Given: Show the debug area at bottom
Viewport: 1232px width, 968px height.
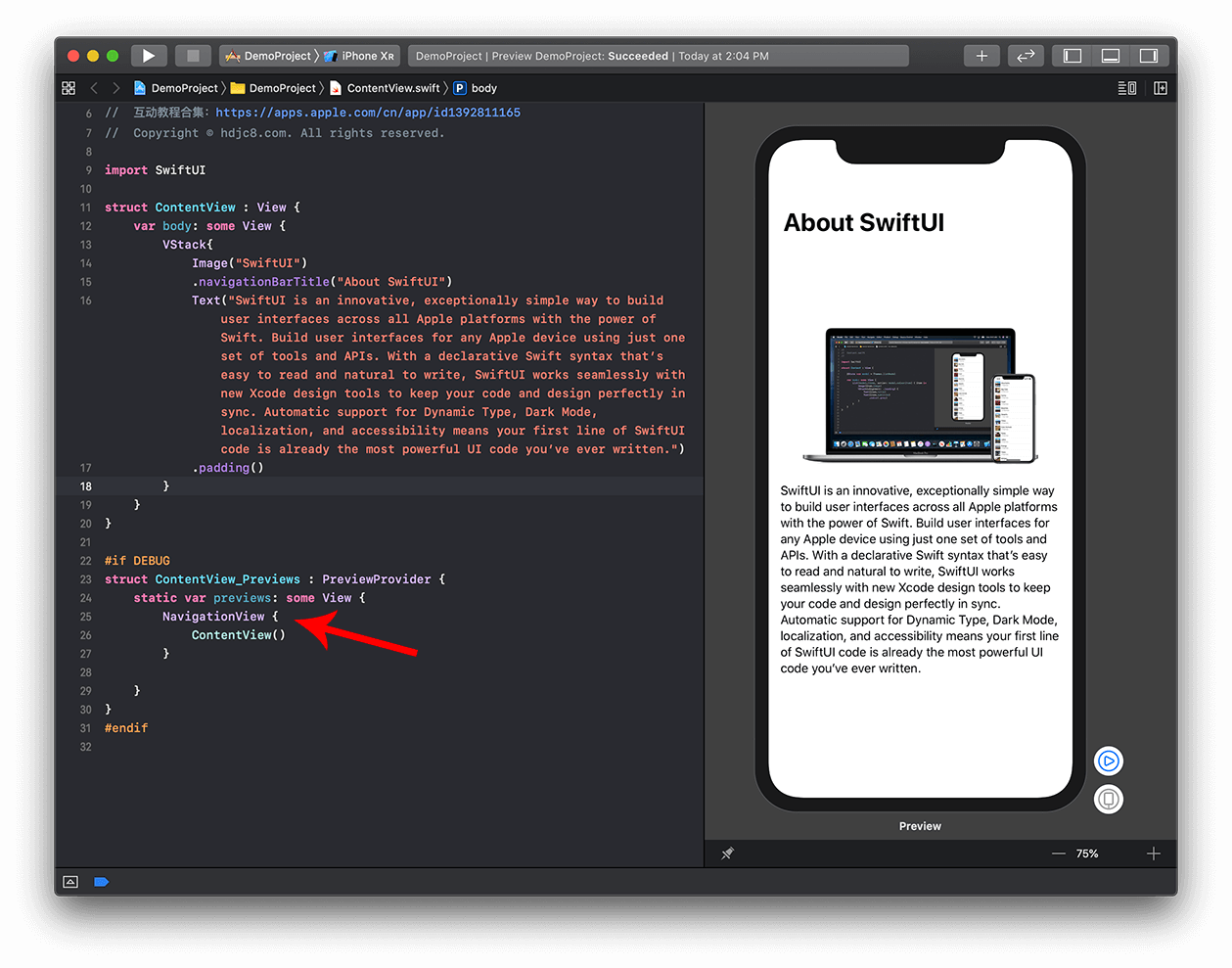Looking at the screenshot, I should pyautogui.click(x=70, y=882).
